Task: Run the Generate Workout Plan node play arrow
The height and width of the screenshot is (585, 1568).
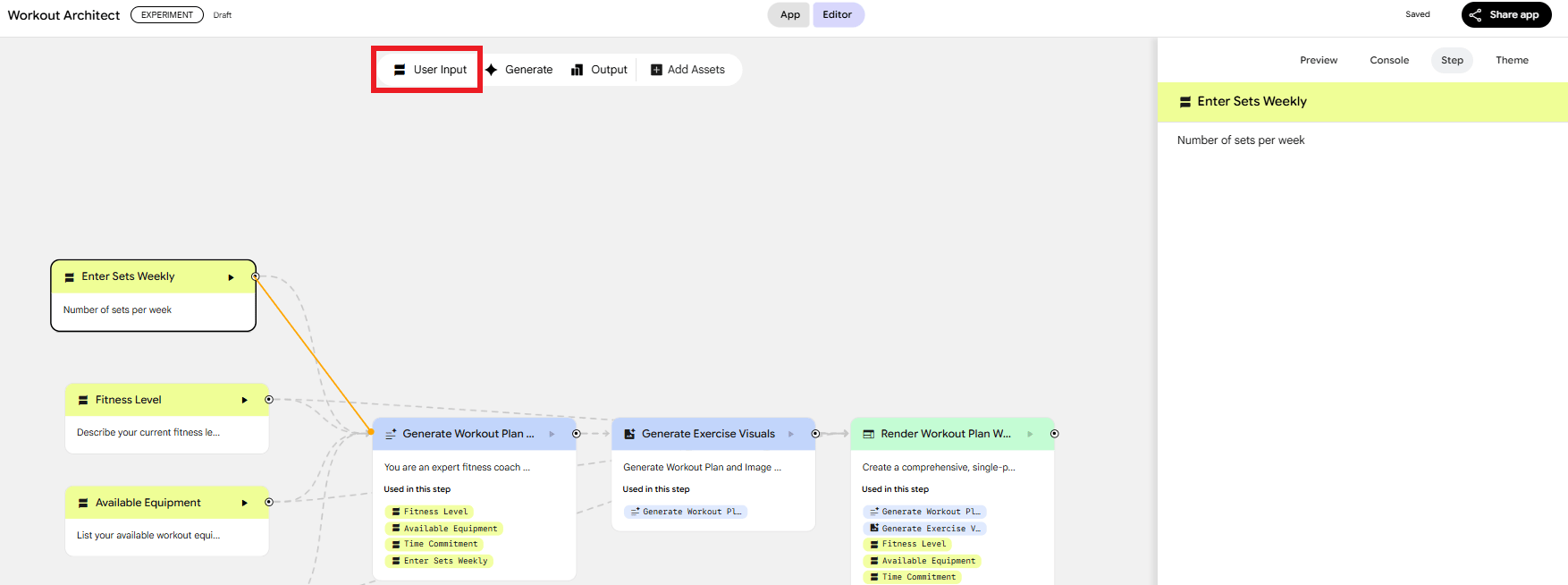Action: click(x=552, y=434)
